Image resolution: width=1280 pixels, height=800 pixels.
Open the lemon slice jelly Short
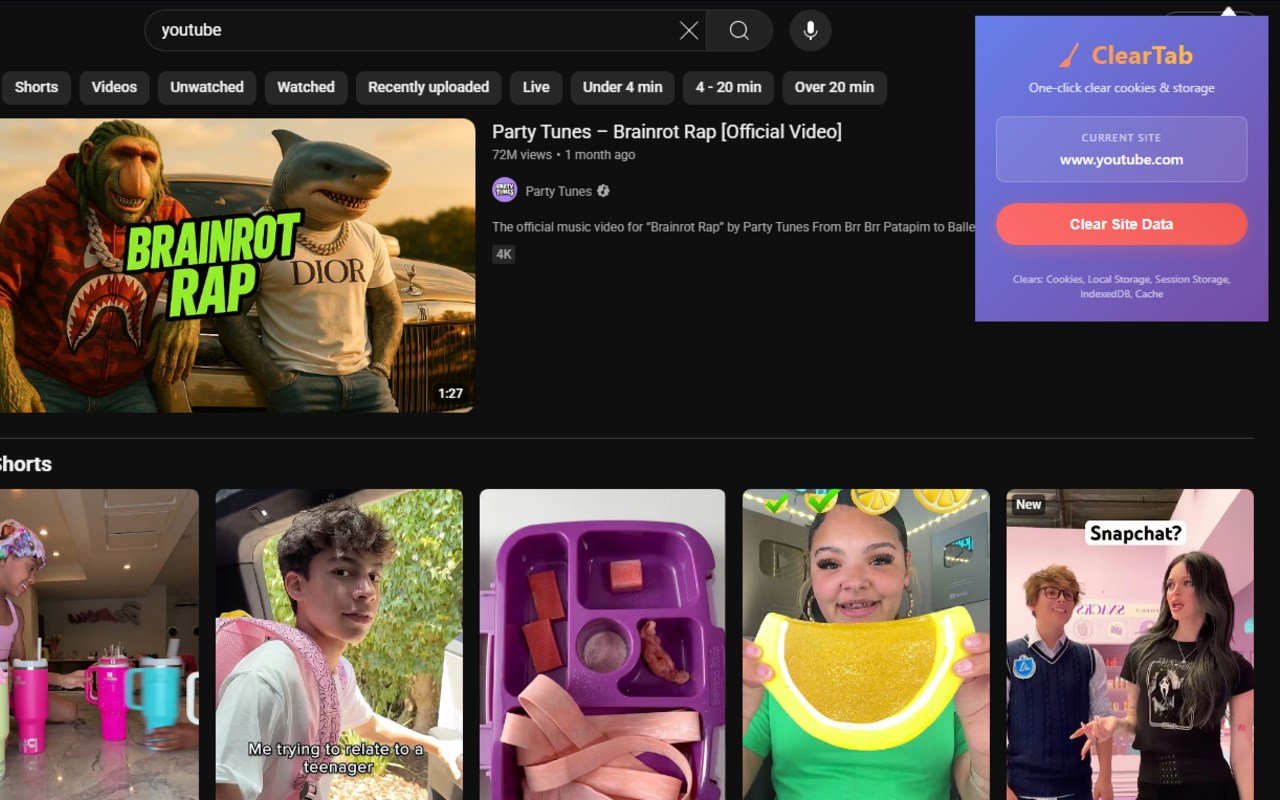point(866,644)
